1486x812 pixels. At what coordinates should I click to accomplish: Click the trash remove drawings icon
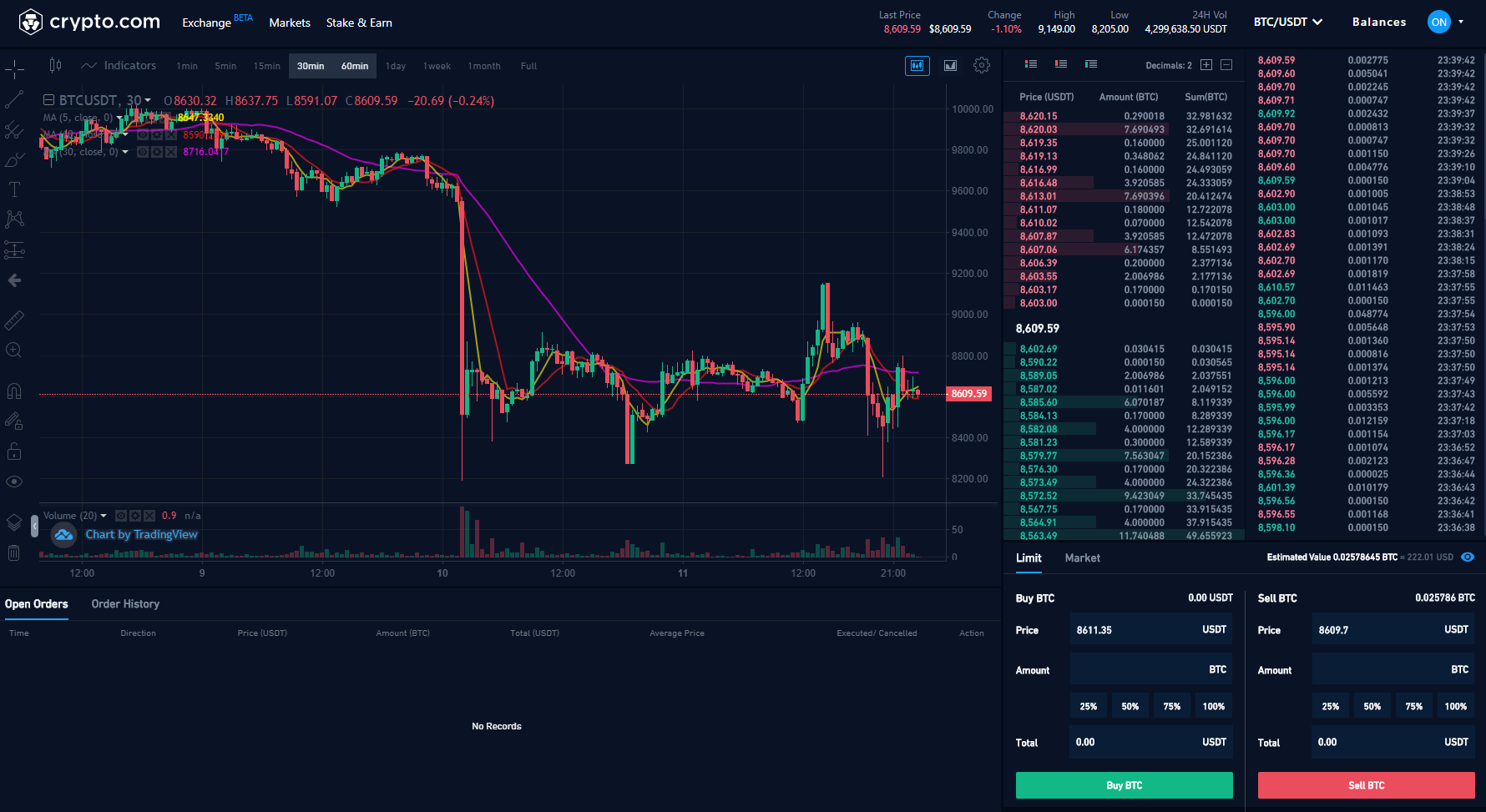pyautogui.click(x=14, y=552)
